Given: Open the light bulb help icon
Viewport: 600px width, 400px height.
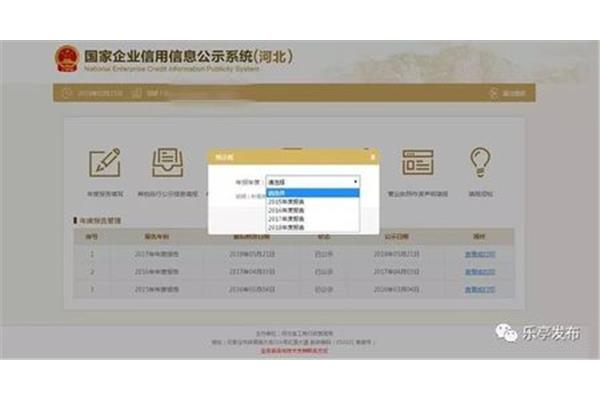Looking at the screenshot, I should coord(480,162).
